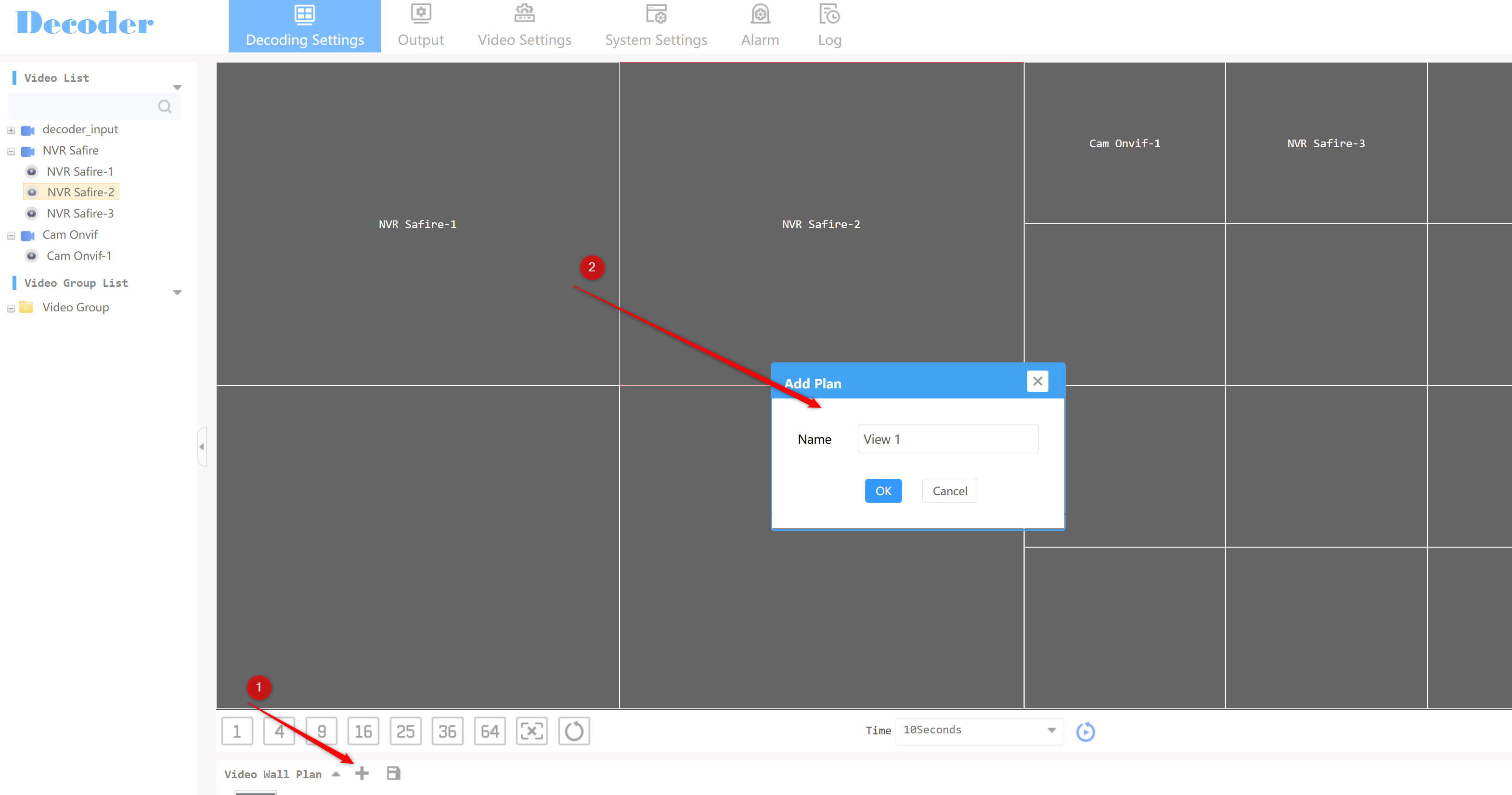Click the refresh circular arrow icon

[574, 731]
